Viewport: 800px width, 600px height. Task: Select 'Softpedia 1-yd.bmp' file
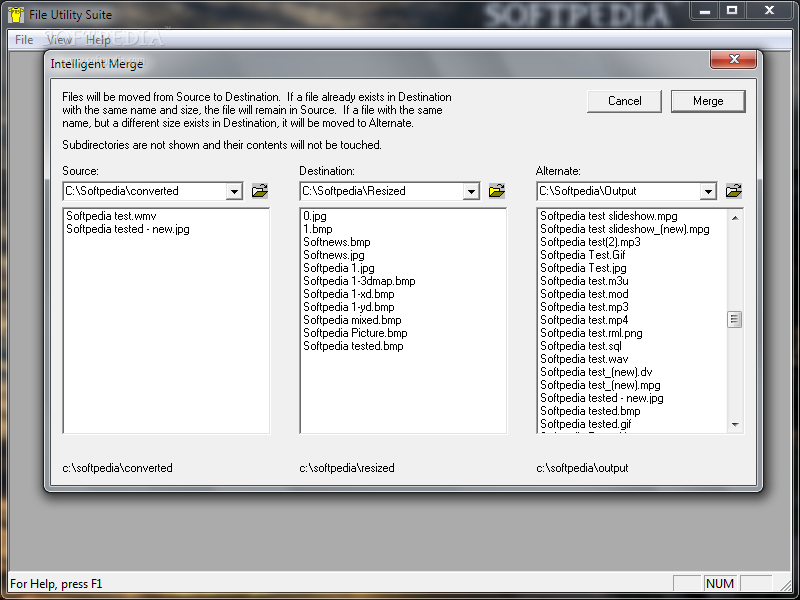pos(348,307)
